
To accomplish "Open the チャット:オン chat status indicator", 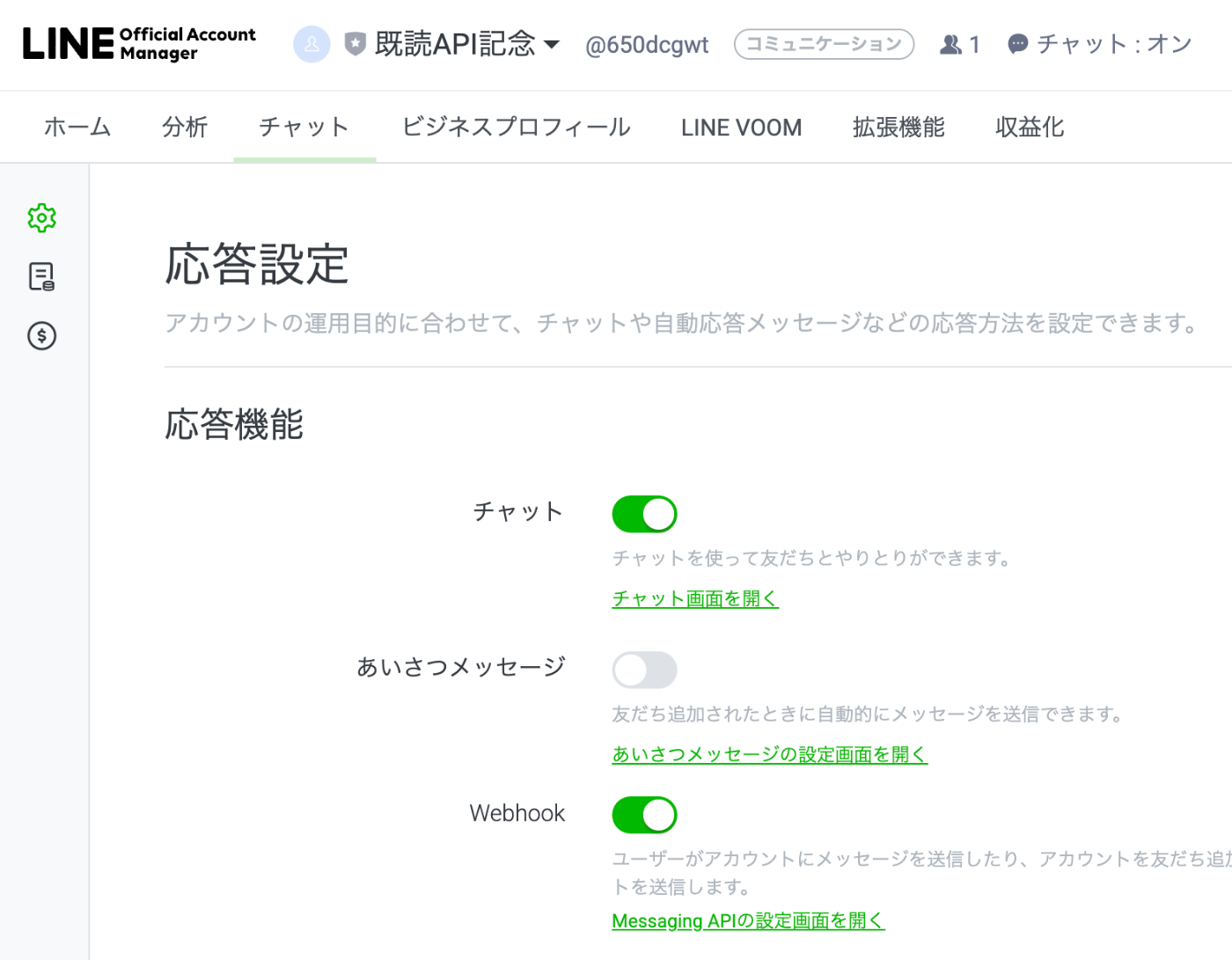I will pos(1098,44).
